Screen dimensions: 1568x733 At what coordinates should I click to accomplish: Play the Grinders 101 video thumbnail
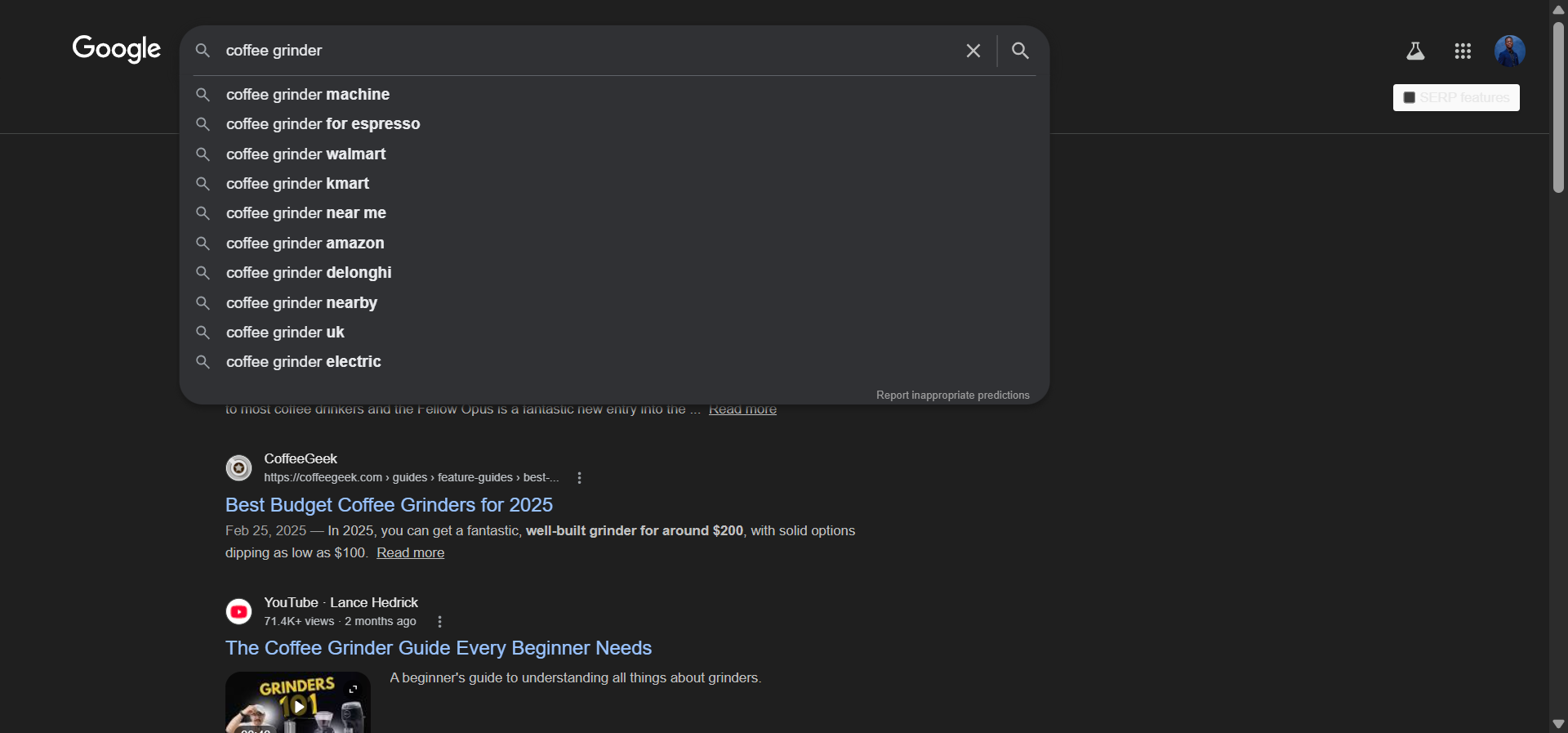click(x=298, y=705)
